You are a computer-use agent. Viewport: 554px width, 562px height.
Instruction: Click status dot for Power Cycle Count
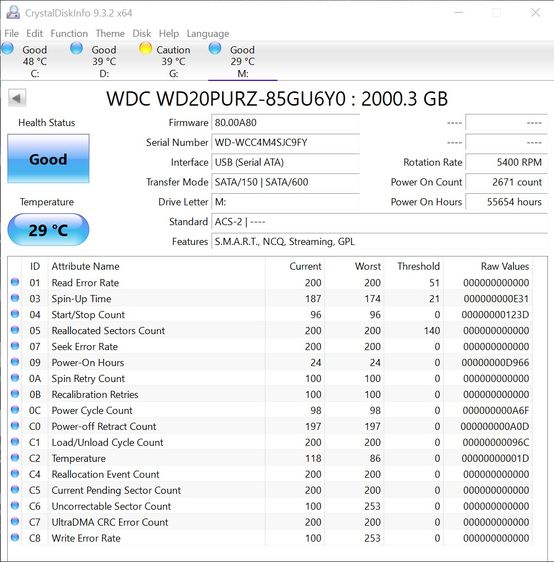coord(15,409)
